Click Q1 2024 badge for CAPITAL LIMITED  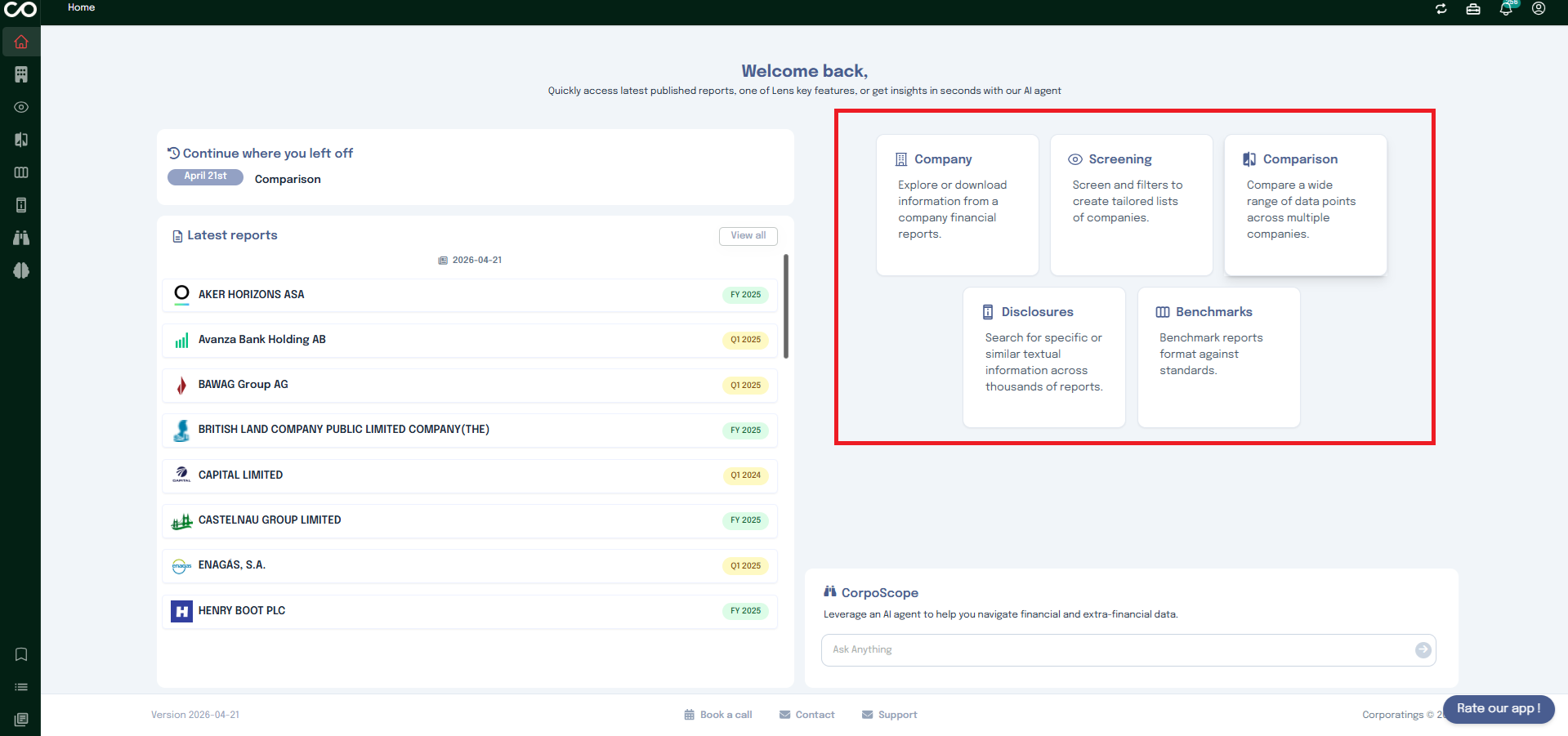(745, 475)
